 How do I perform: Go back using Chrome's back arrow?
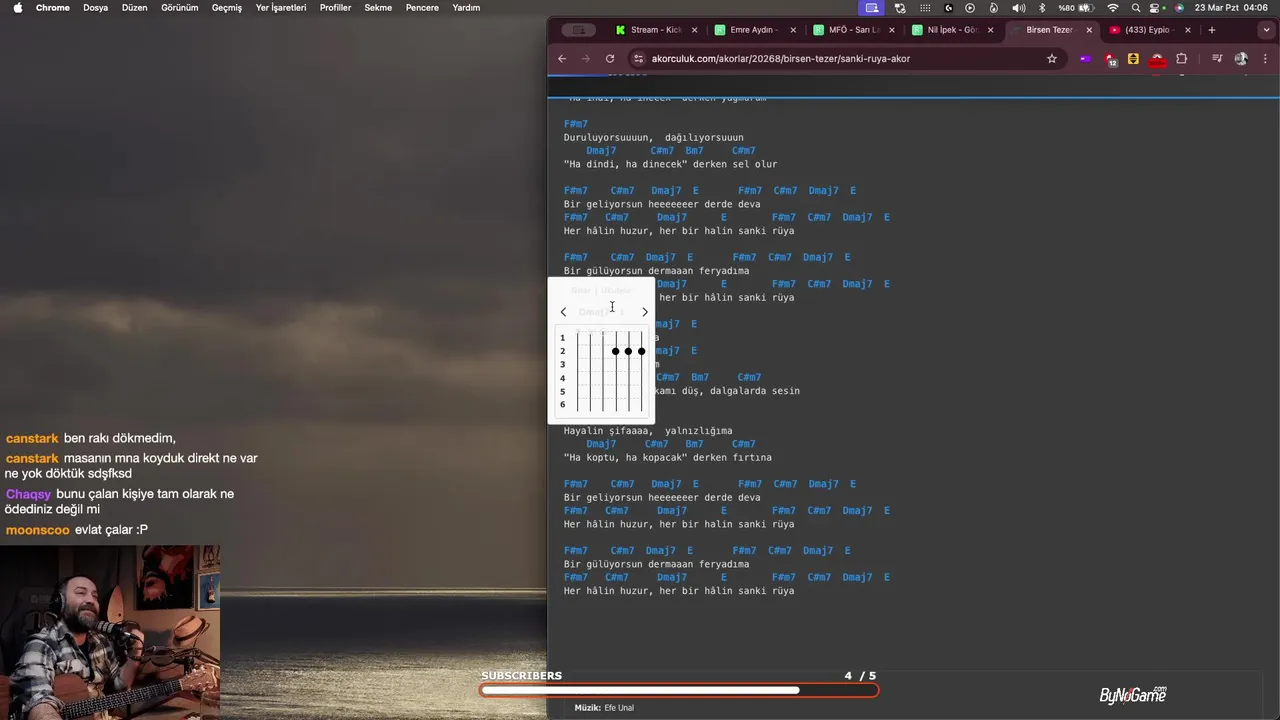click(562, 58)
